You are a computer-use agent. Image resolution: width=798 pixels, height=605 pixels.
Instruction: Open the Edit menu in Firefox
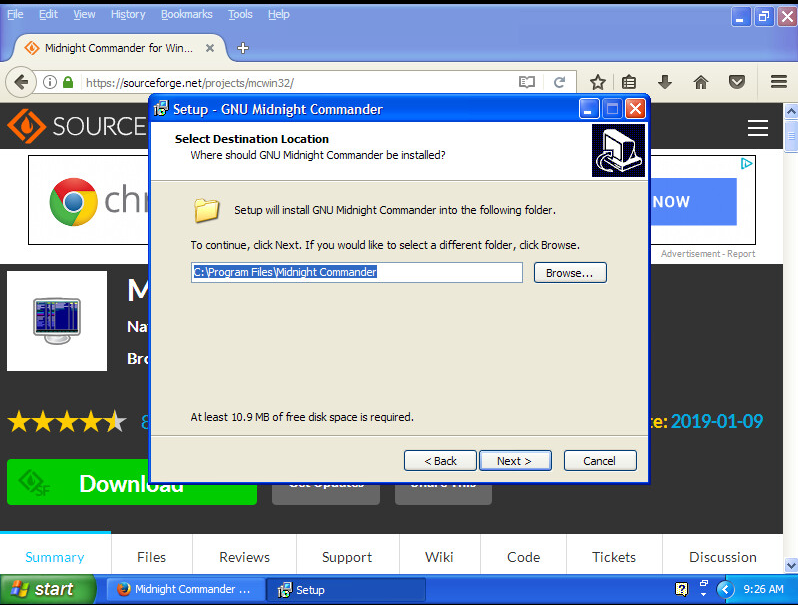(48, 14)
